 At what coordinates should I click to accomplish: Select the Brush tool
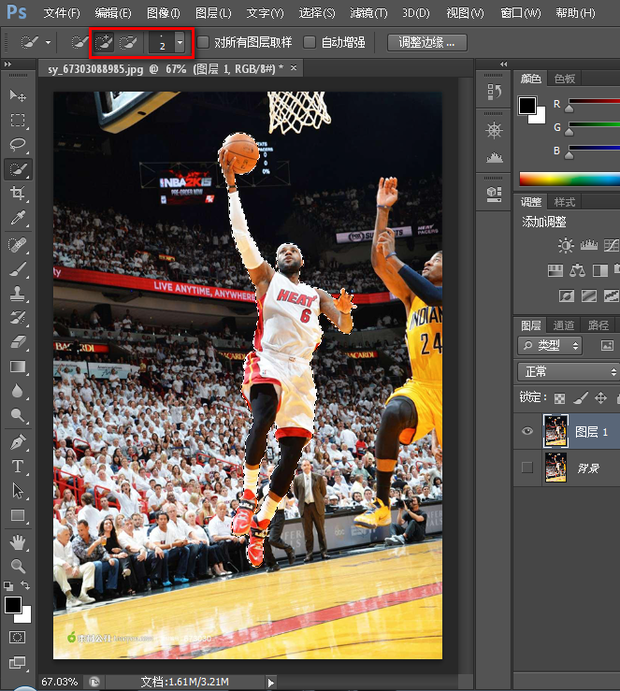pos(18,269)
